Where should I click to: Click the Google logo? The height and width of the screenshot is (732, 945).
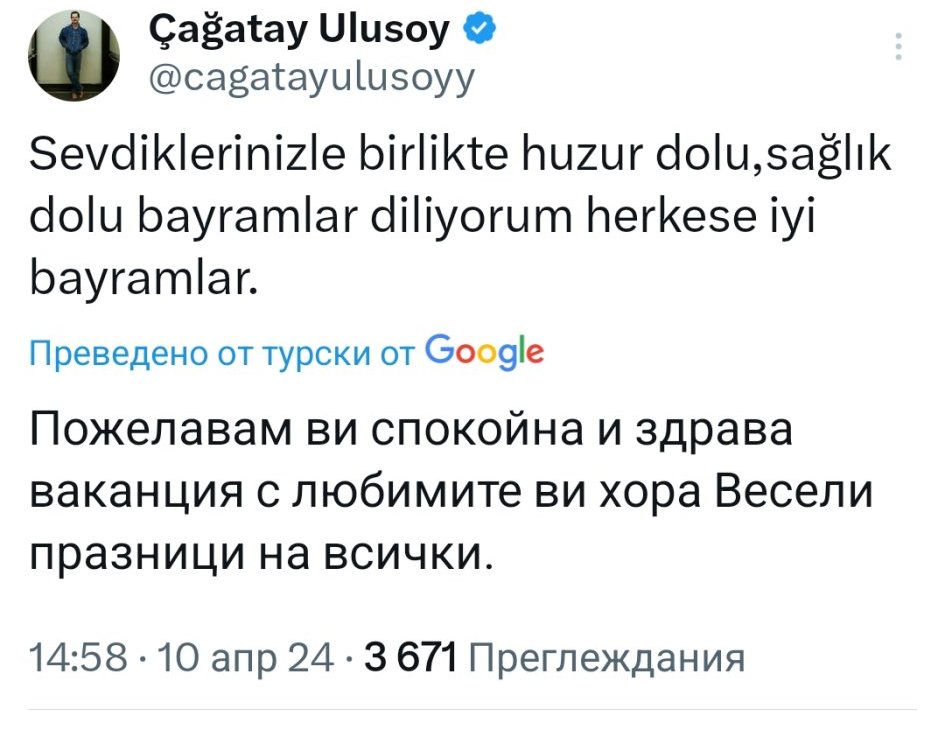coord(485,352)
